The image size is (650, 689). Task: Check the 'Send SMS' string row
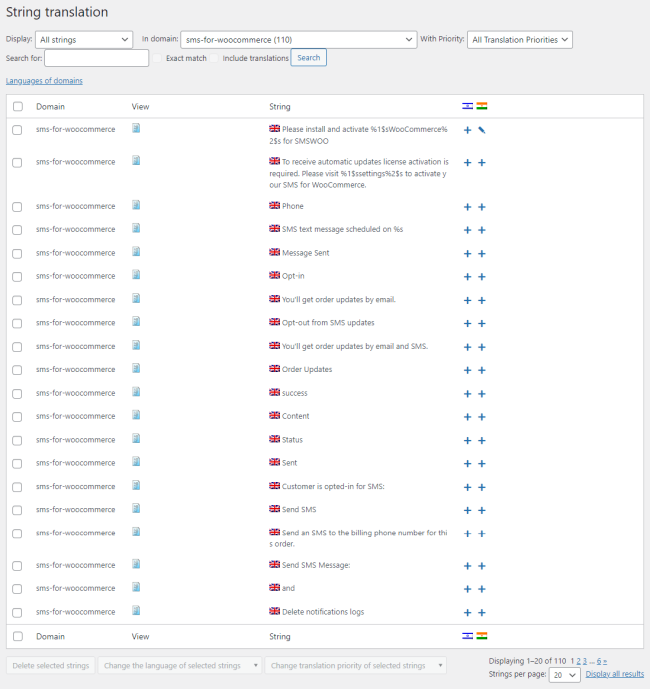click(x=17, y=510)
